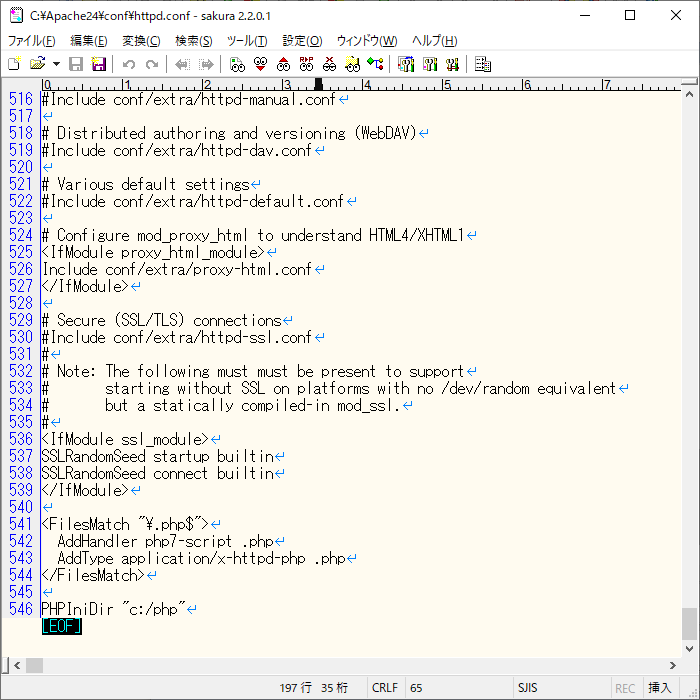Click the Search binoculars toolbar icon

(237, 64)
